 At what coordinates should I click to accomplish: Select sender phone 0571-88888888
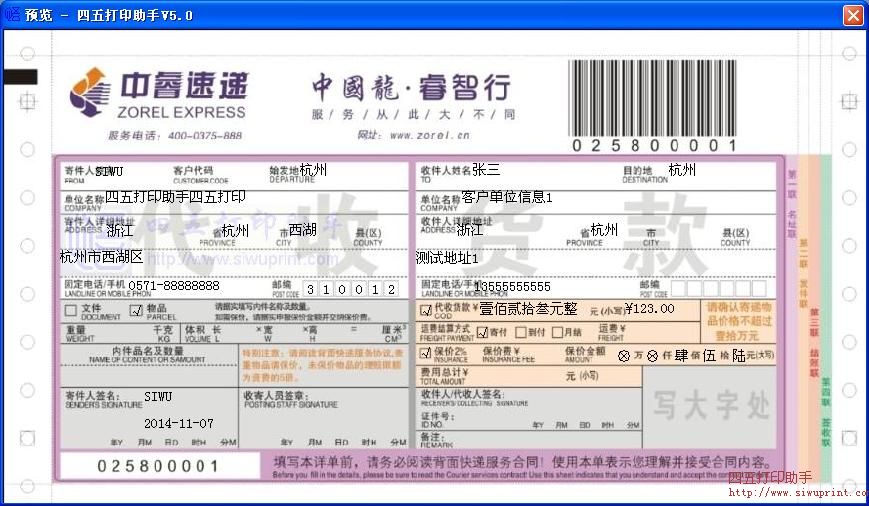[173, 285]
